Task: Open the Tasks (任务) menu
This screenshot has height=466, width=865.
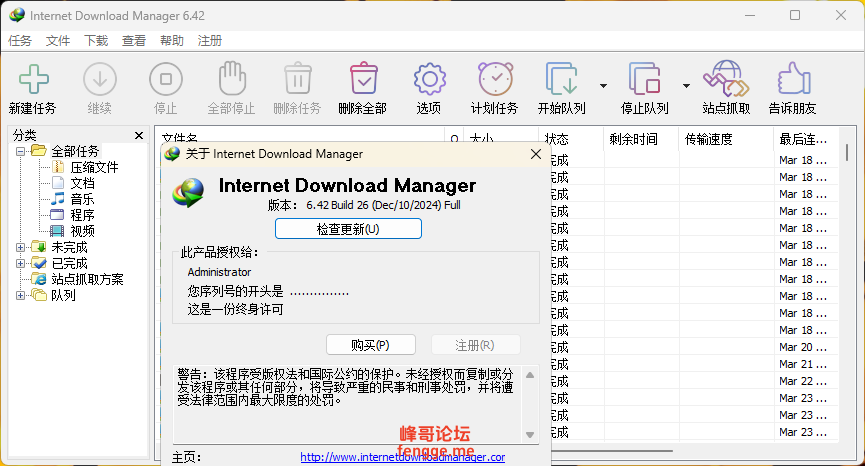Action: [20, 41]
